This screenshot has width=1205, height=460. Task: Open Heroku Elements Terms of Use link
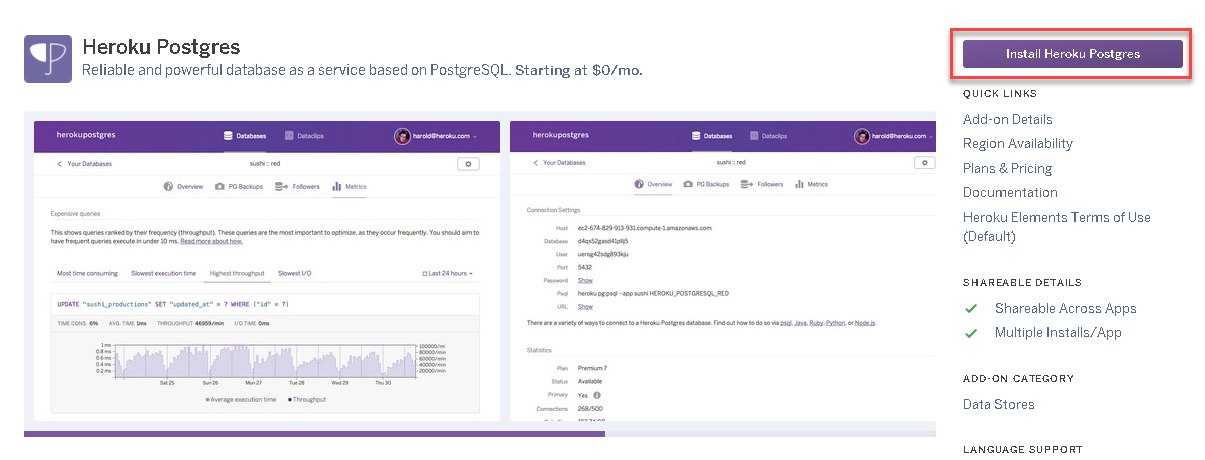pos(1056,227)
